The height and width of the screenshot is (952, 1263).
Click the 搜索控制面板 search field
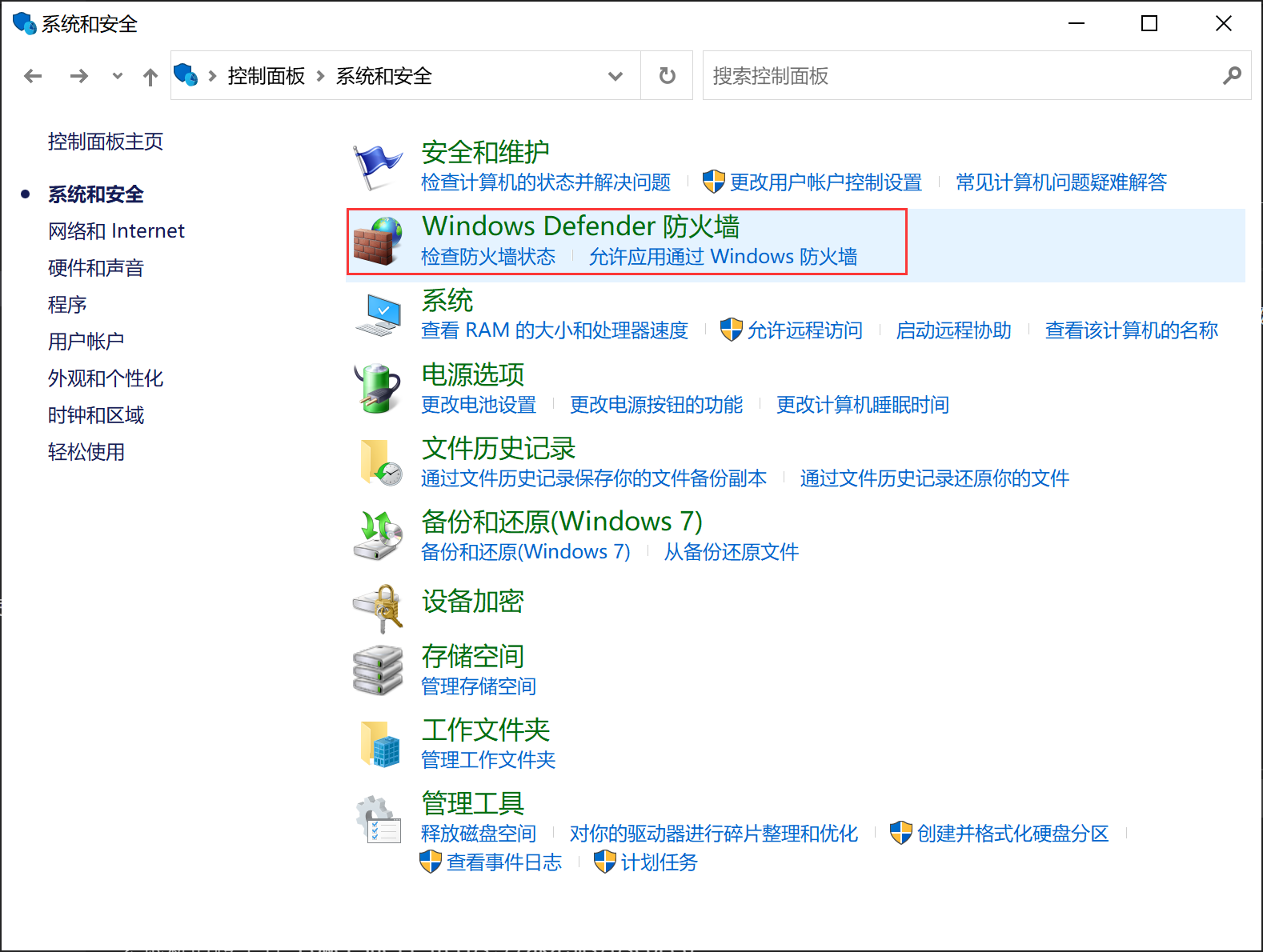pyautogui.click(x=960, y=76)
